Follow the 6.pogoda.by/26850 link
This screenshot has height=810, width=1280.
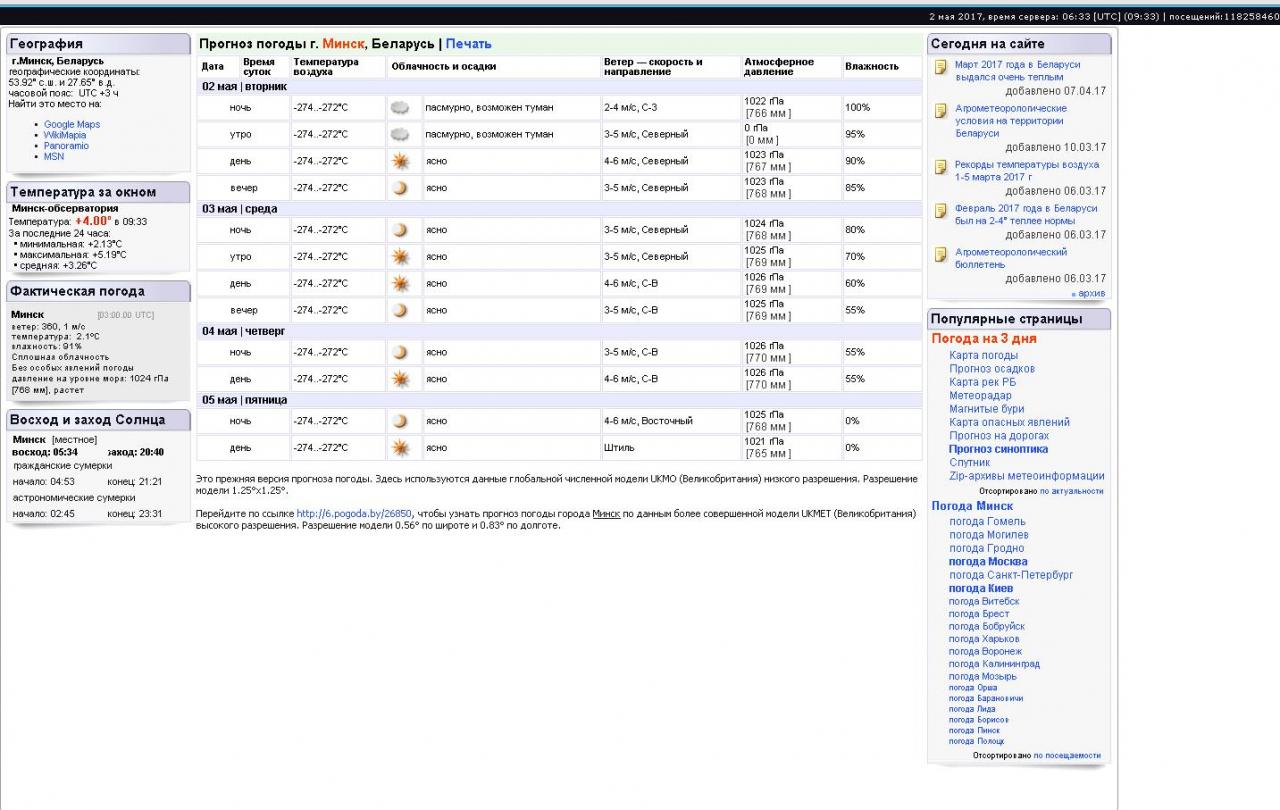click(x=354, y=514)
